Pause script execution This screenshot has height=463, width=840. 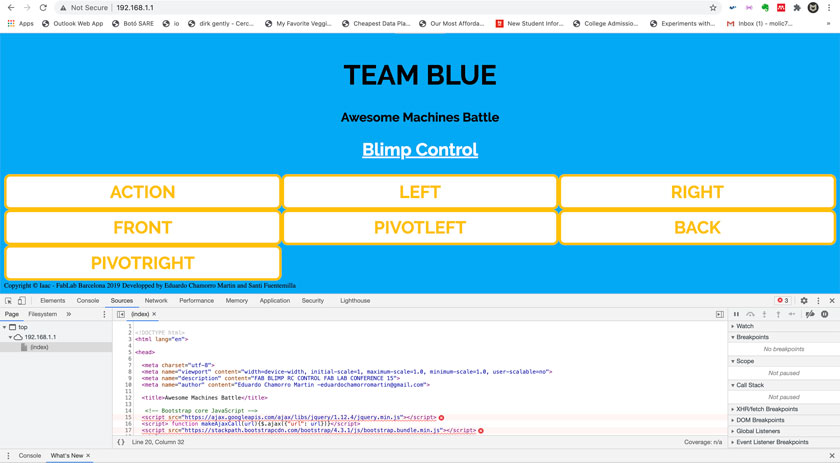pyautogui.click(x=736, y=314)
